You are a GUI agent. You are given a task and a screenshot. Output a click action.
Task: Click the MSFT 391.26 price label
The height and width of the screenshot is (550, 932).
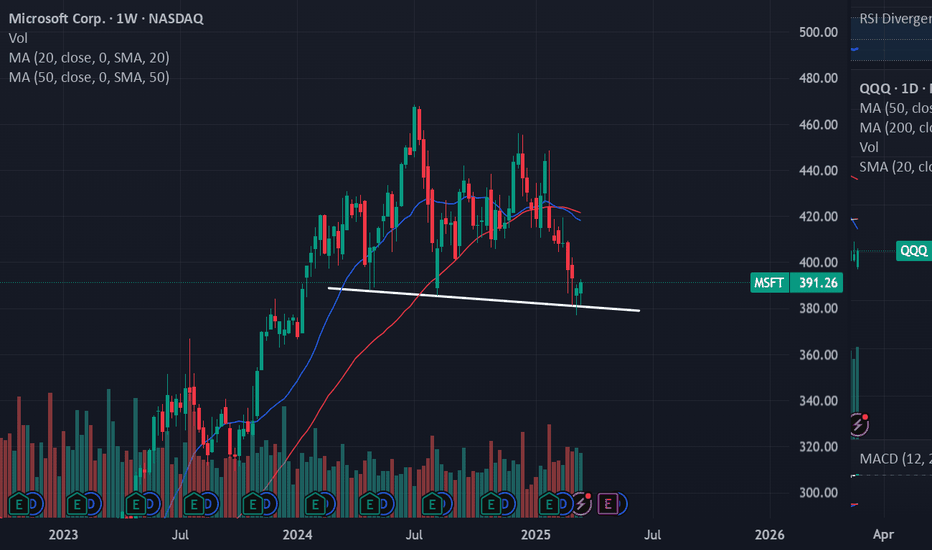click(796, 282)
